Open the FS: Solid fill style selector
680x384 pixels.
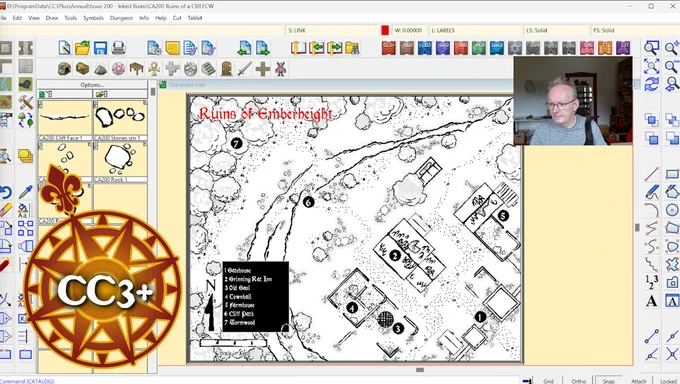click(635, 30)
